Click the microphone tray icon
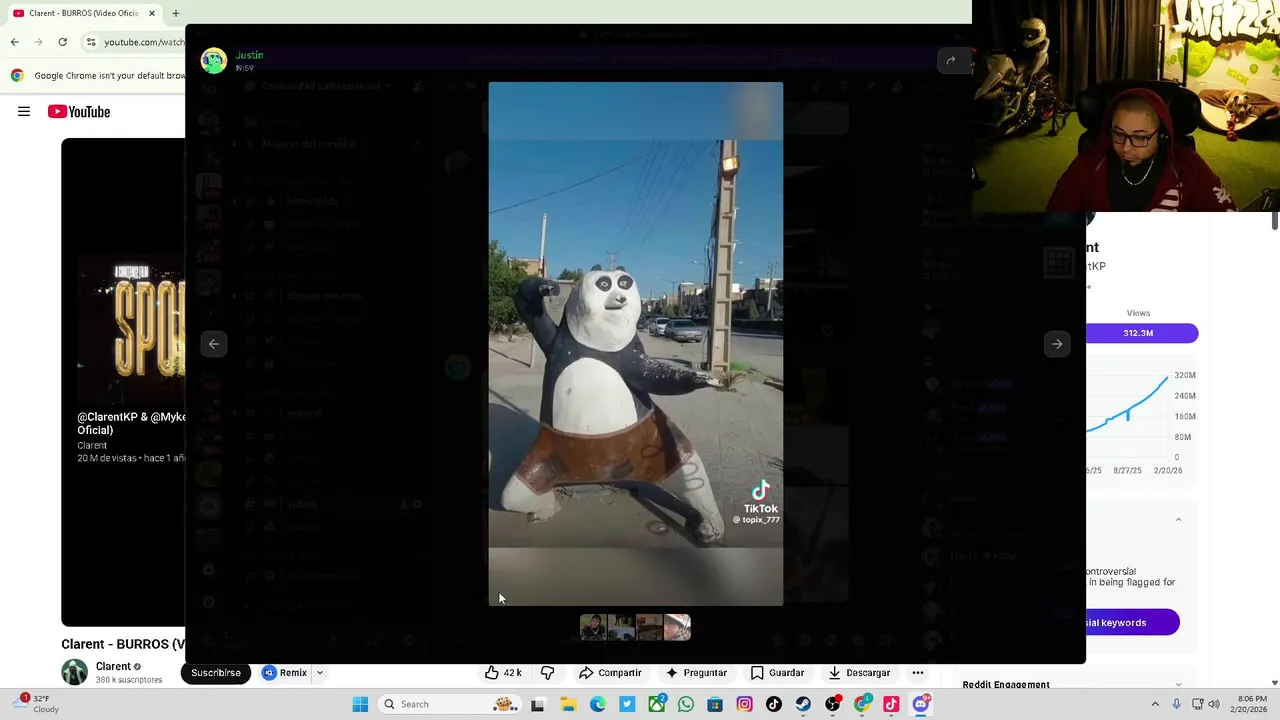1280x720 pixels. tap(1176, 704)
